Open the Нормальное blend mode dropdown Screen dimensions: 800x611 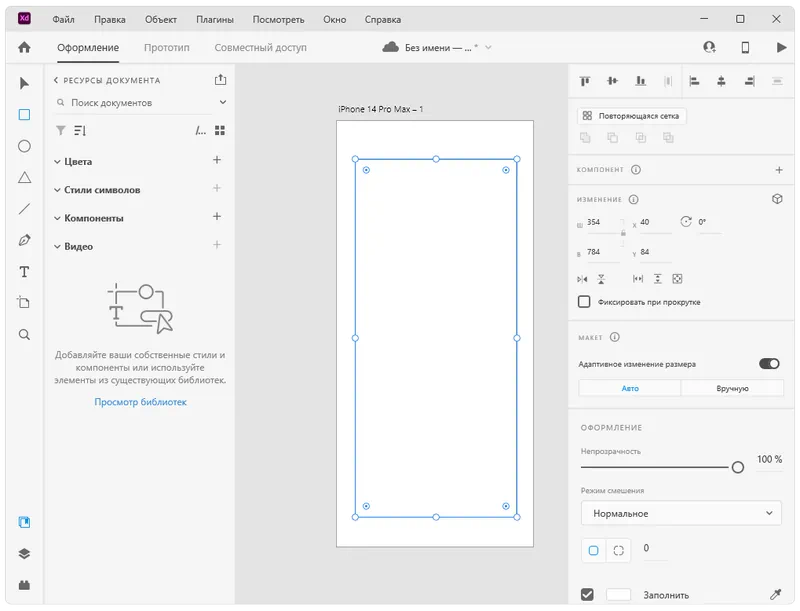pyautogui.click(x=681, y=513)
